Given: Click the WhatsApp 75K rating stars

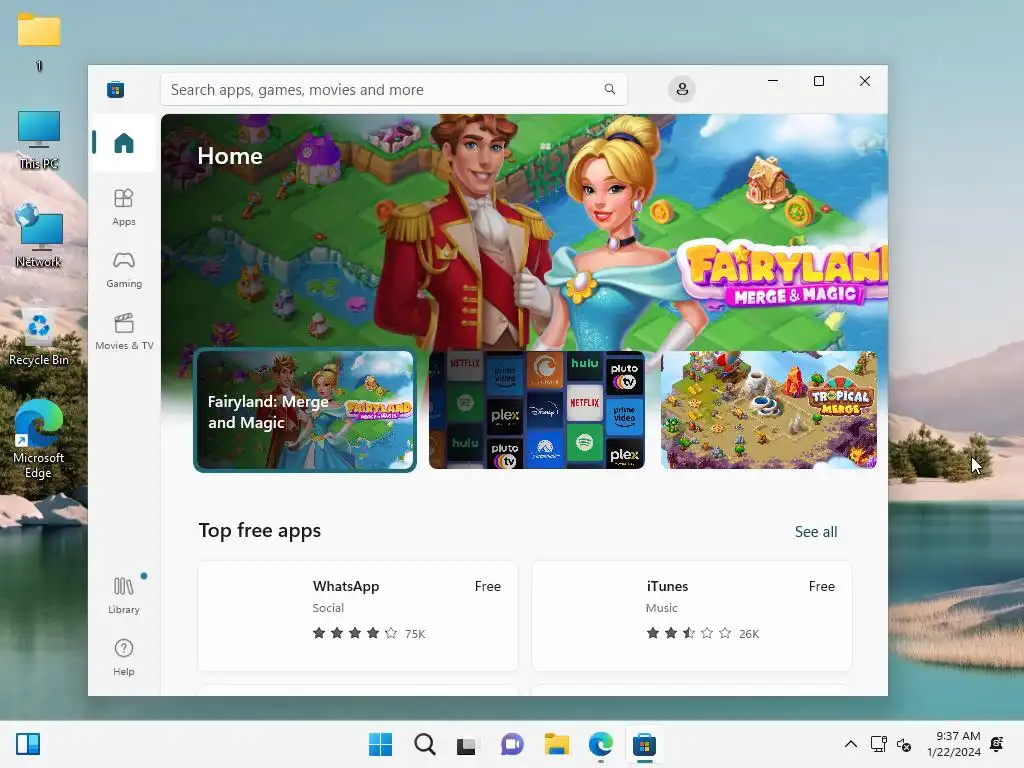Looking at the screenshot, I should pos(369,633).
